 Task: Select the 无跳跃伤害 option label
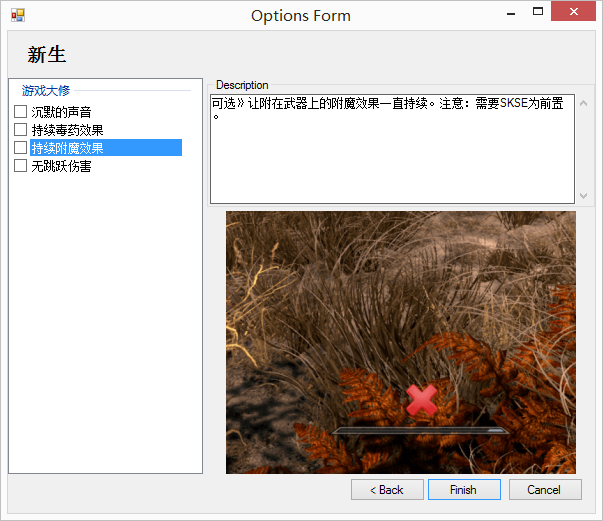(x=61, y=166)
